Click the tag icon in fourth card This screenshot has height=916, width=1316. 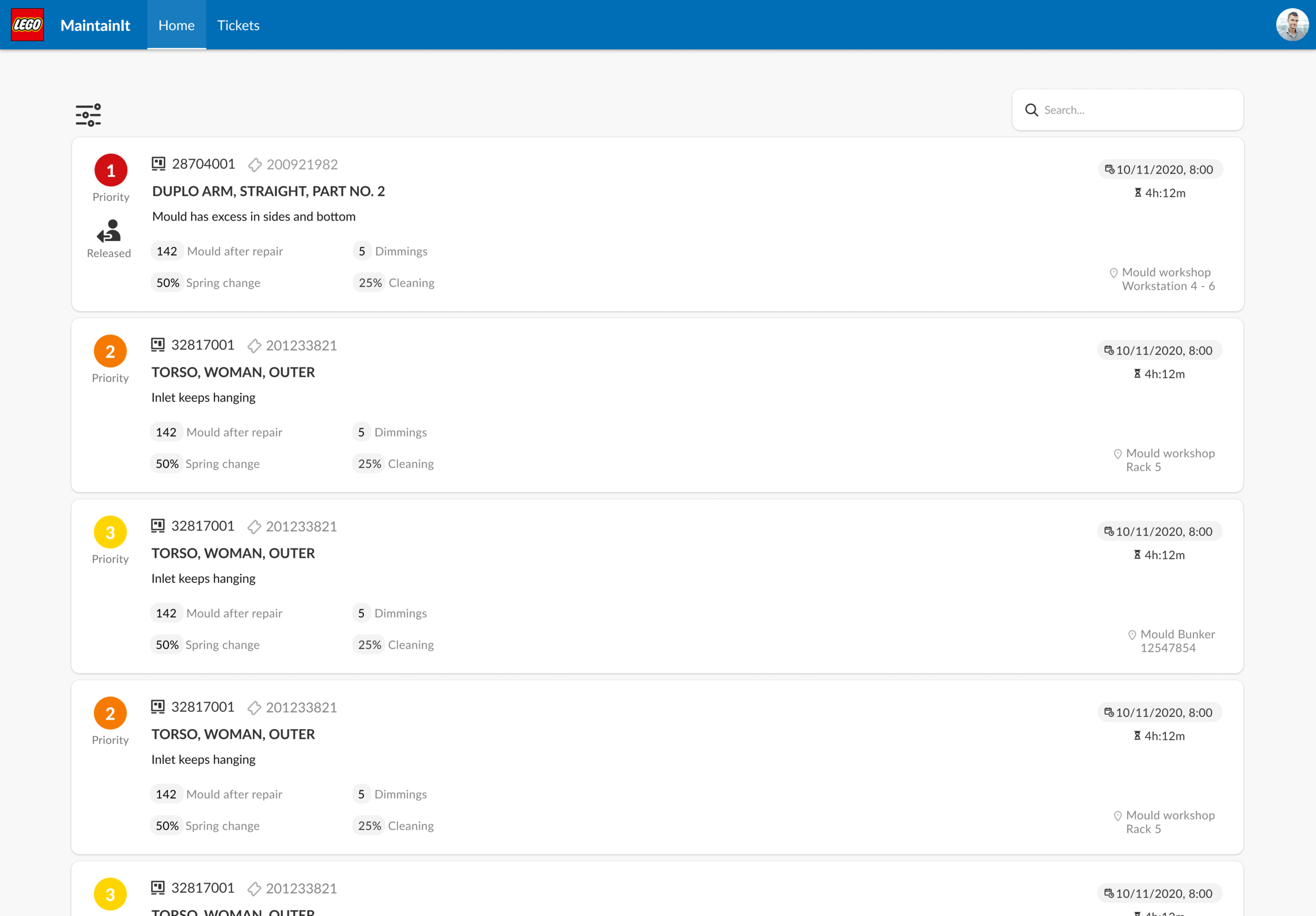[x=254, y=709]
